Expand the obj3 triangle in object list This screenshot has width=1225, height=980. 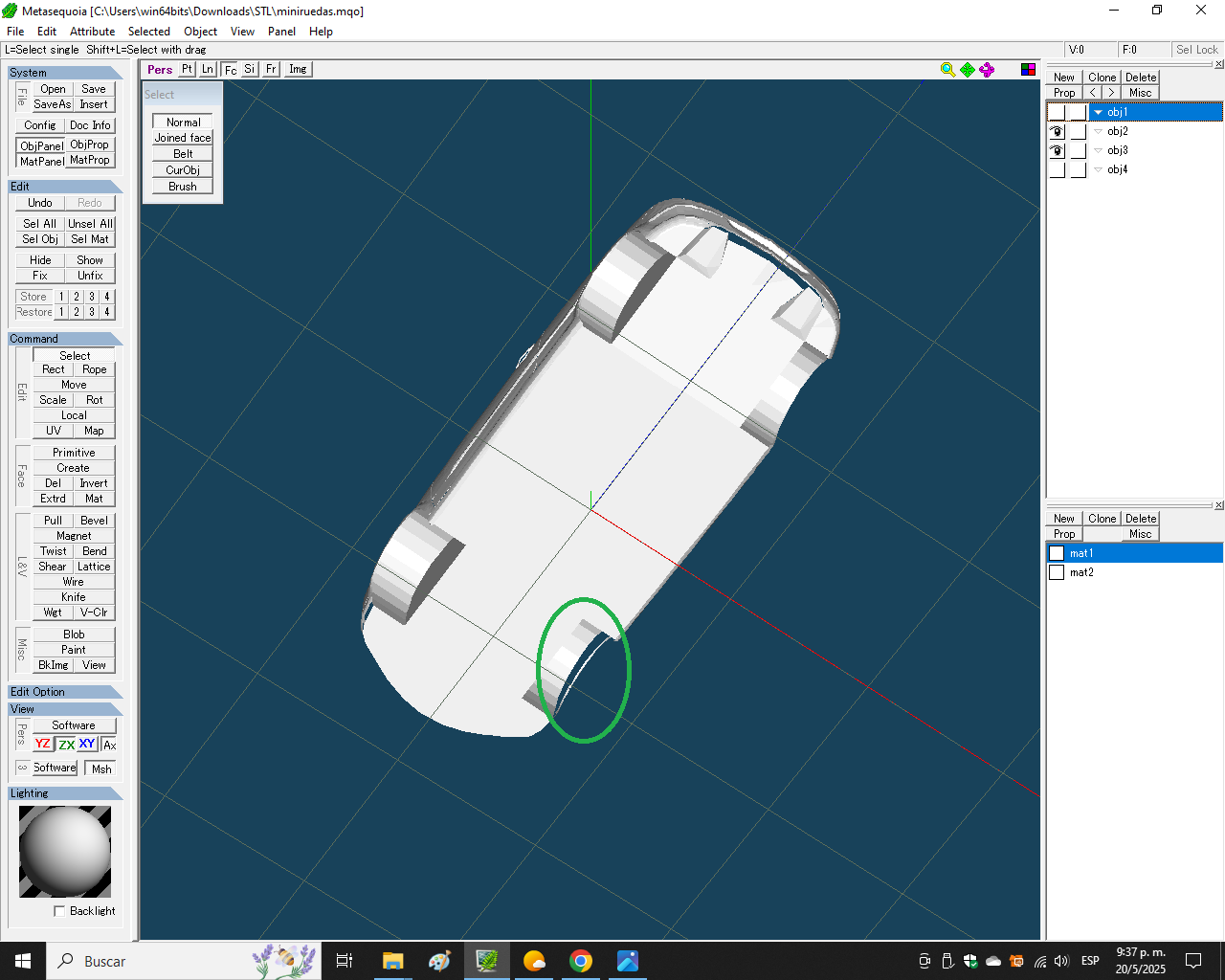point(1098,150)
